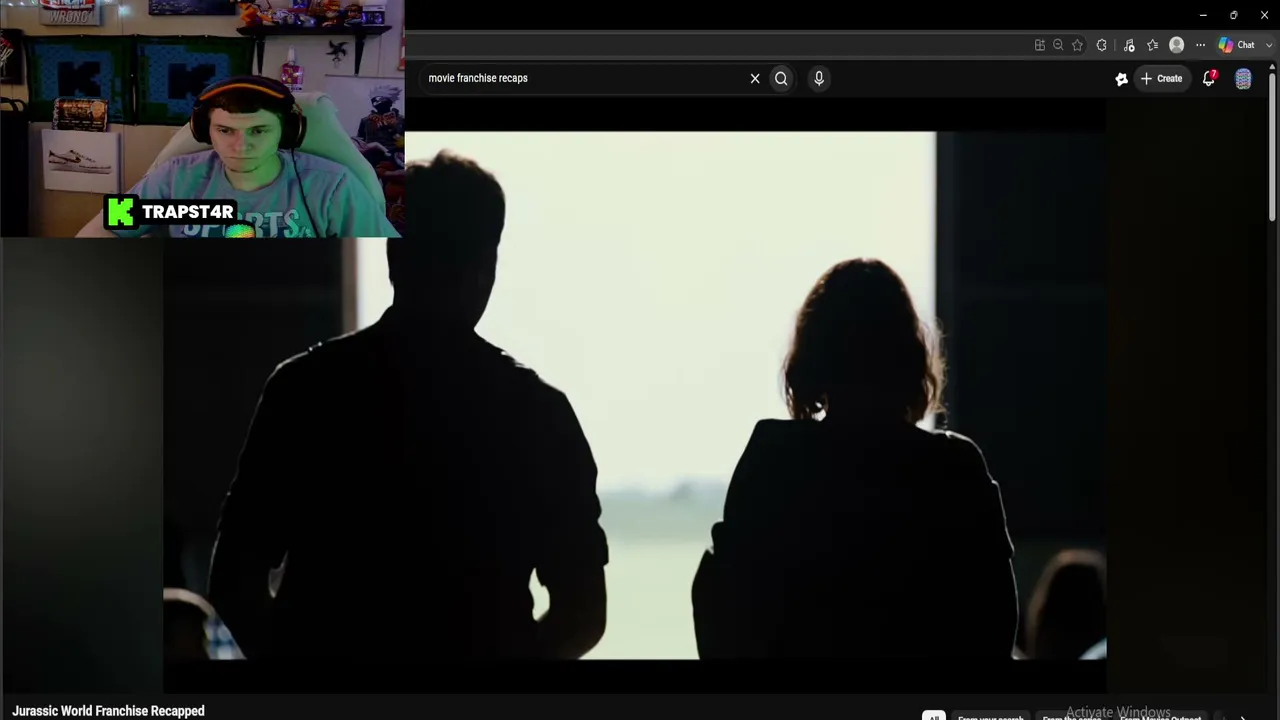The image size is (1280, 720).
Task: Click the star badge icon beside Create
Action: 1122,79
